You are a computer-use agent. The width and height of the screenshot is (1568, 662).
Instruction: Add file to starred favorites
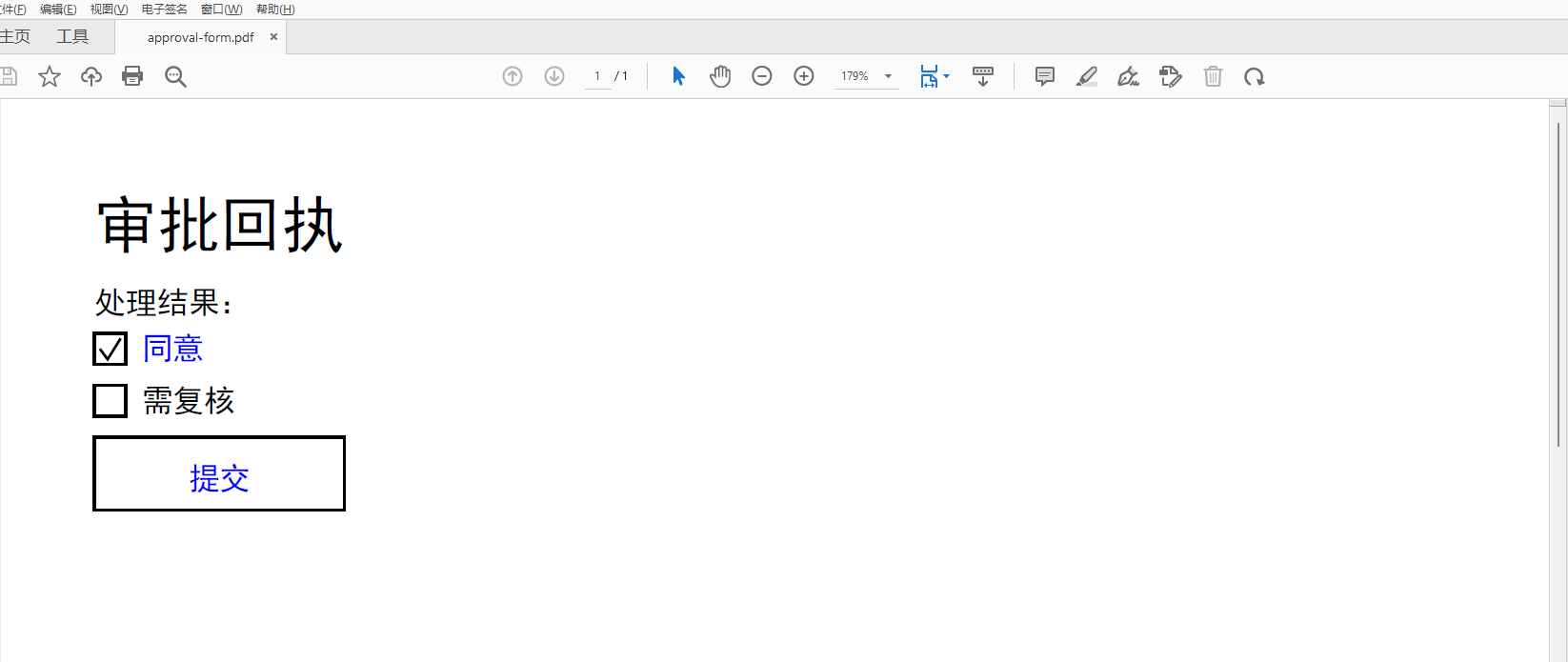[x=50, y=76]
